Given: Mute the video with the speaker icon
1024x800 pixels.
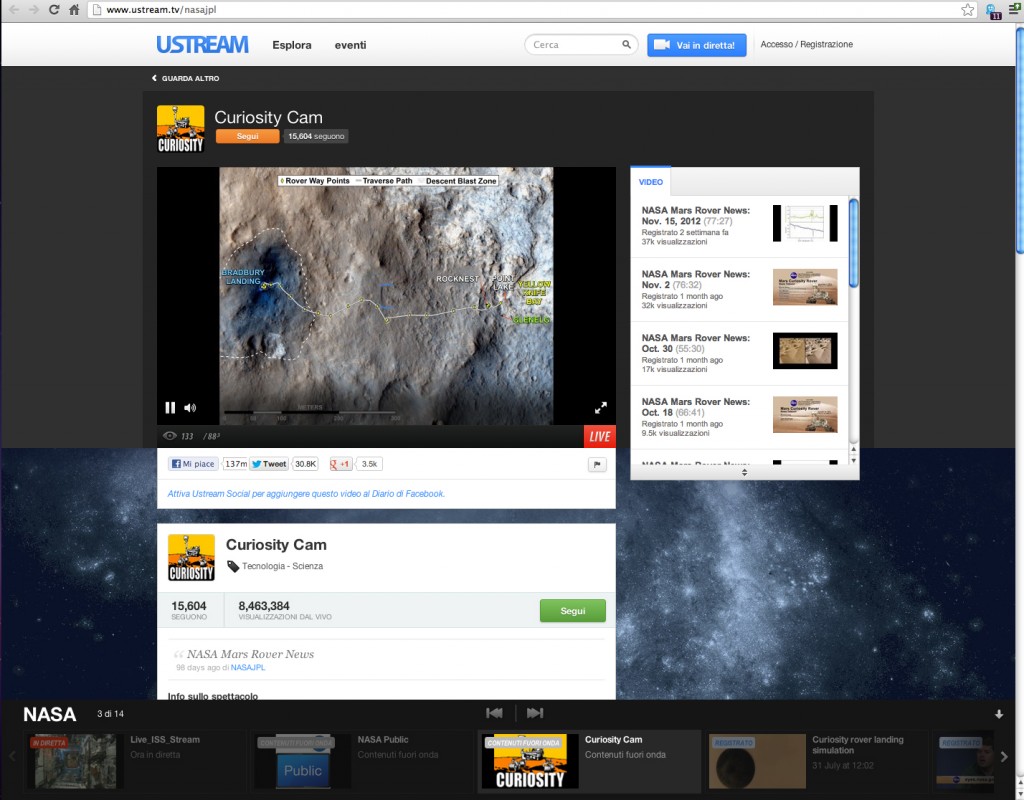Looking at the screenshot, I should click(190, 408).
